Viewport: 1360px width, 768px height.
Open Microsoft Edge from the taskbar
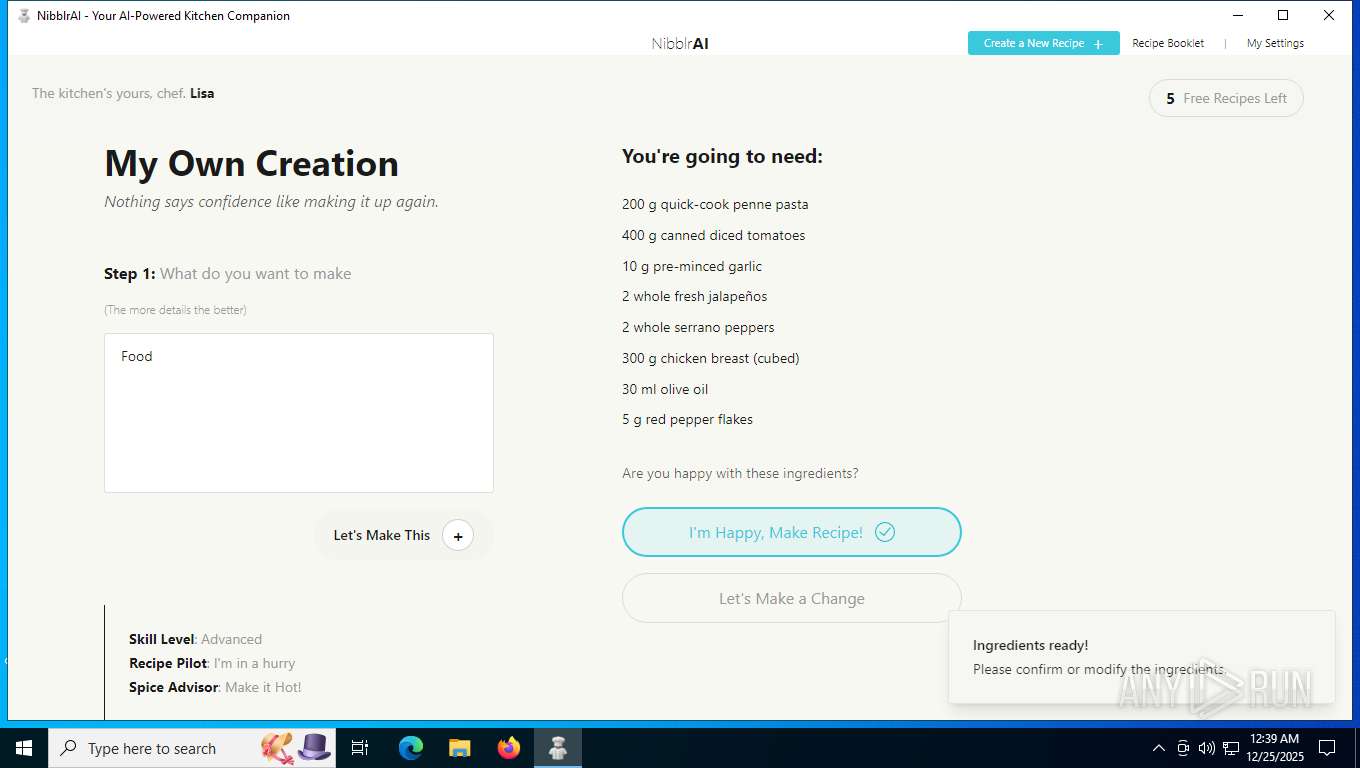tap(411, 748)
